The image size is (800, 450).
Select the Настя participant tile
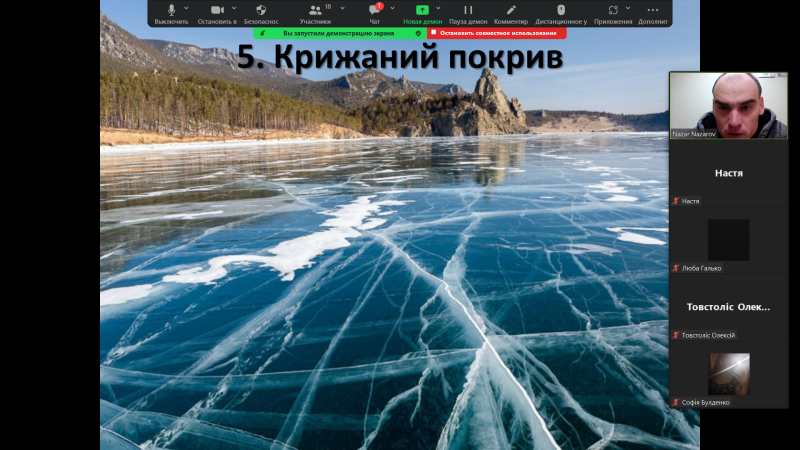click(728, 173)
